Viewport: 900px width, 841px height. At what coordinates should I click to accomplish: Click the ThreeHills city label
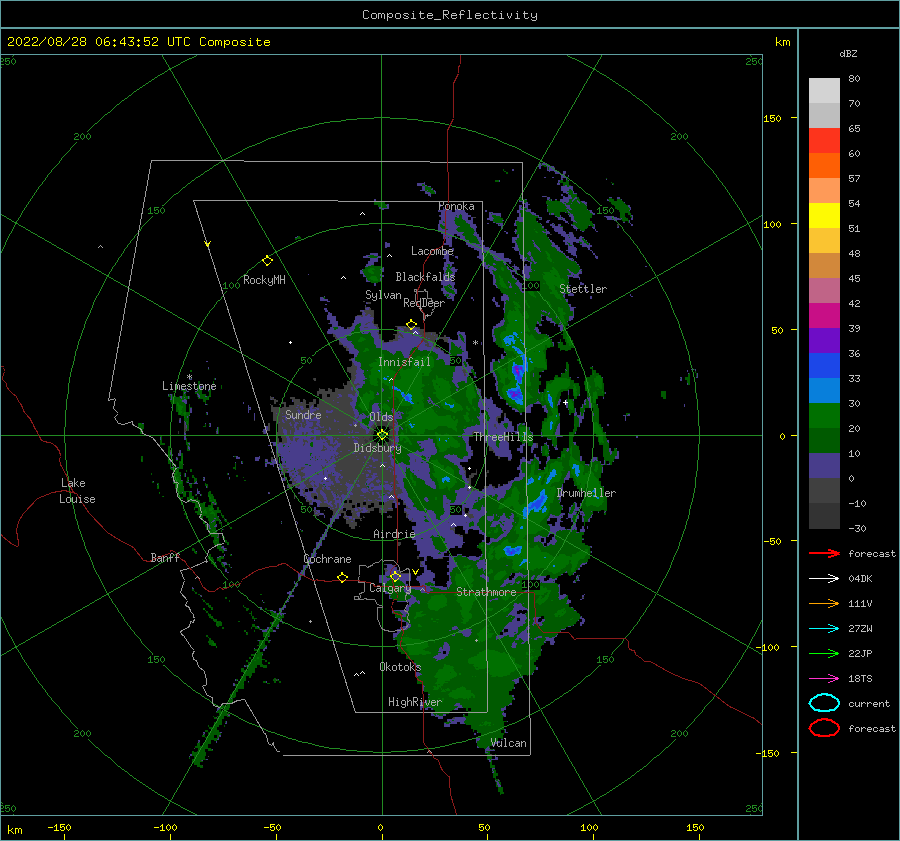coord(503,437)
